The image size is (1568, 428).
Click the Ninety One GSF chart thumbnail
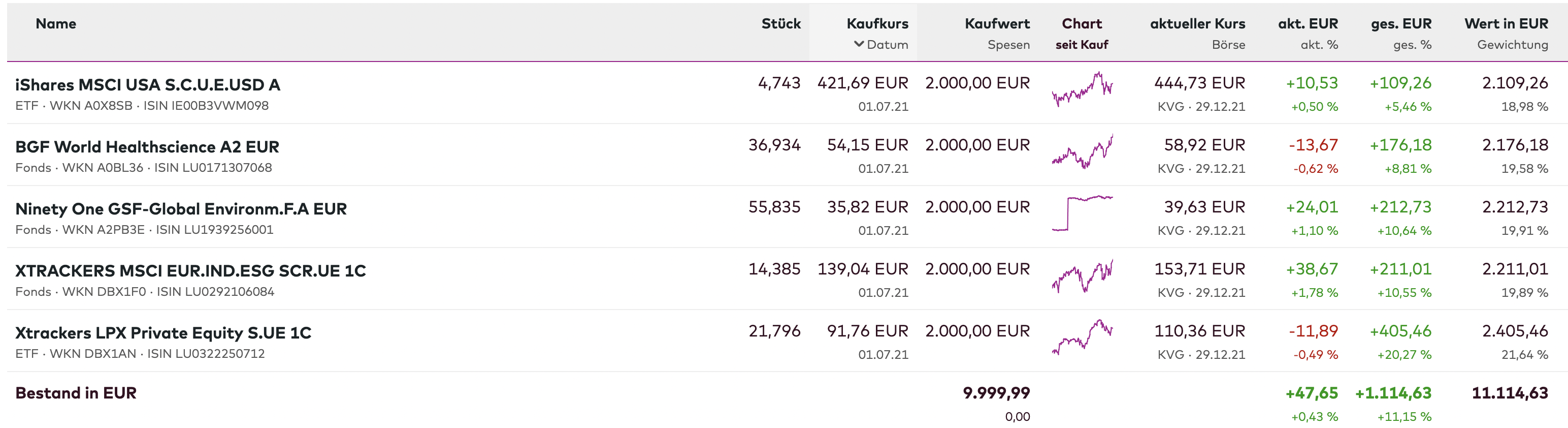pos(1082,214)
